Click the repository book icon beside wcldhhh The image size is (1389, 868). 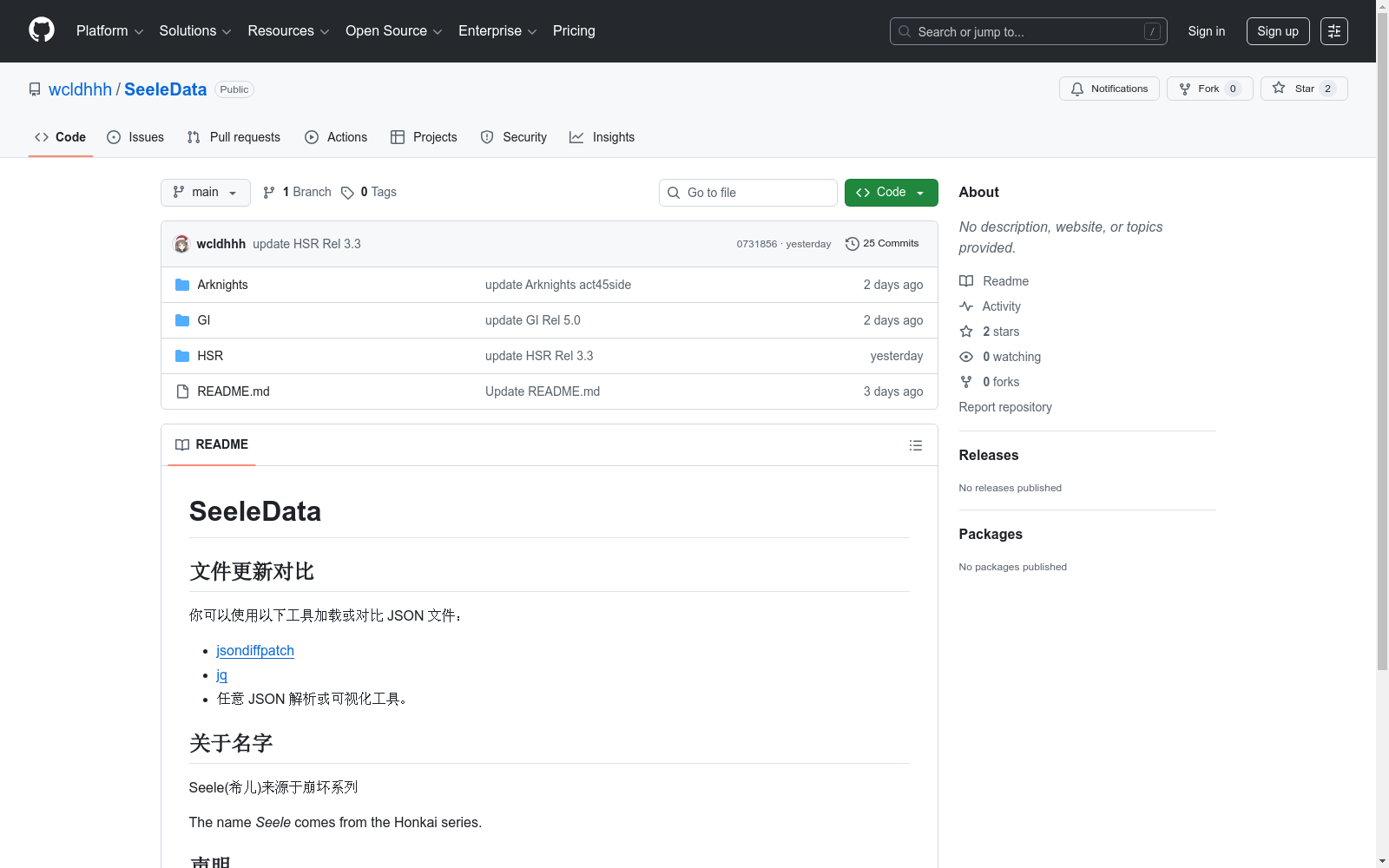[35, 89]
